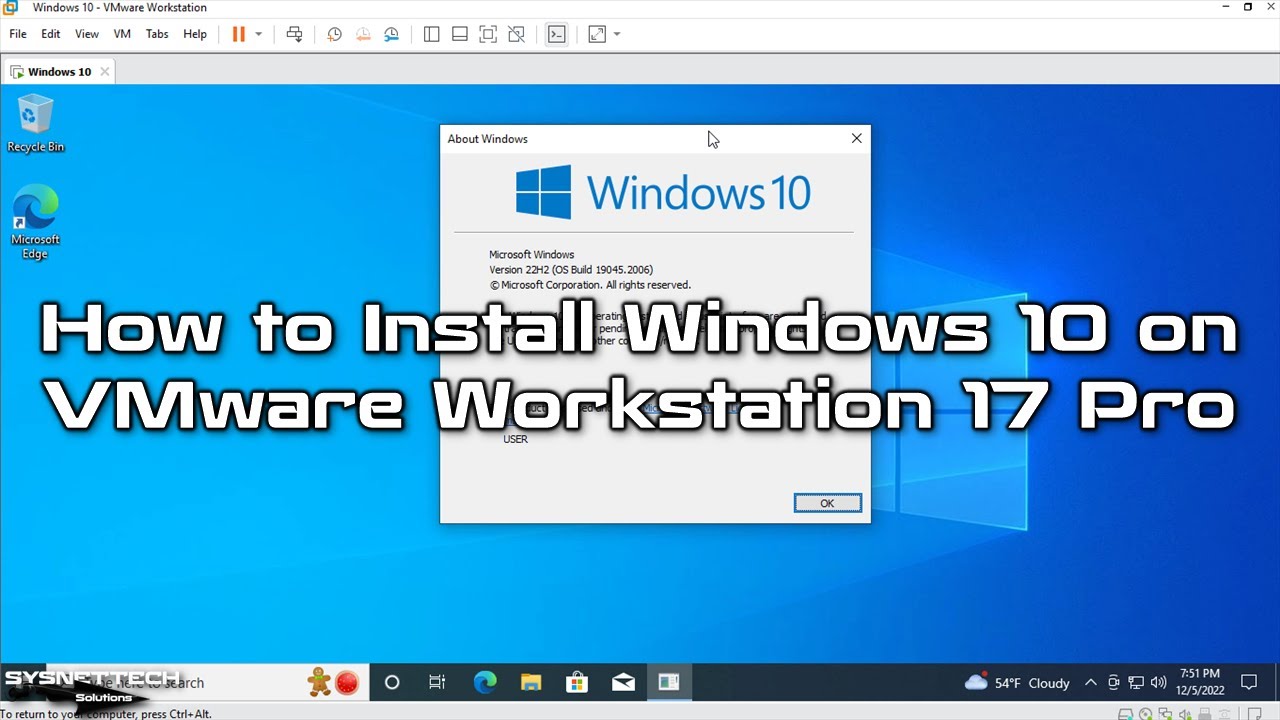Screen dimensions: 1280x720
Task: Click OK in About Windows dialog
Action: pos(827,503)
